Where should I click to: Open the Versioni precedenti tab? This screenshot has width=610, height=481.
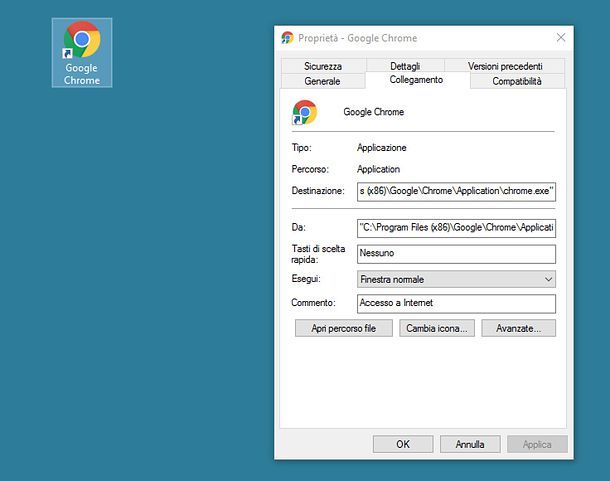tap(505, 66)
